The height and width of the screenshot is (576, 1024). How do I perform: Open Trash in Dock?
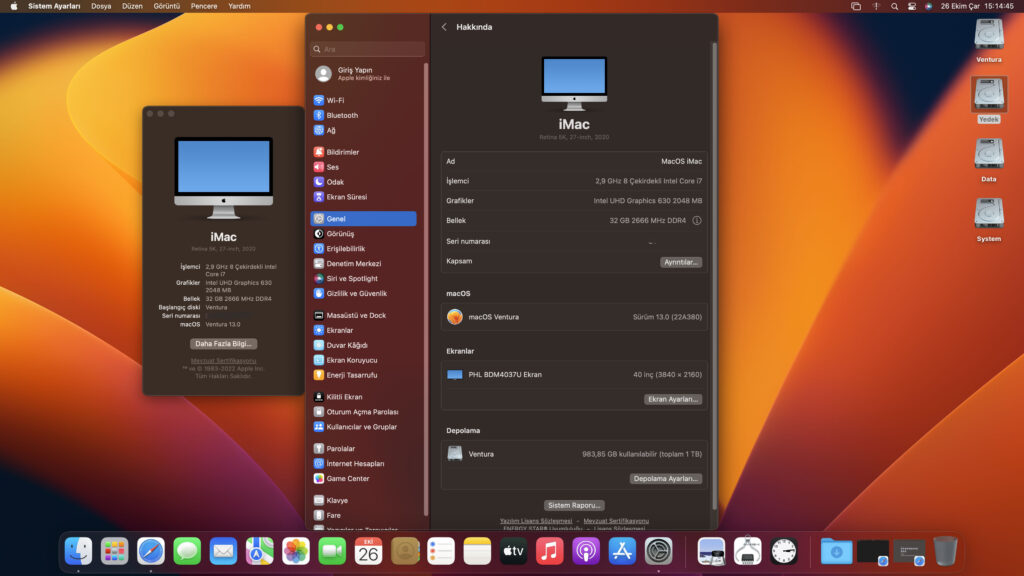945,551
